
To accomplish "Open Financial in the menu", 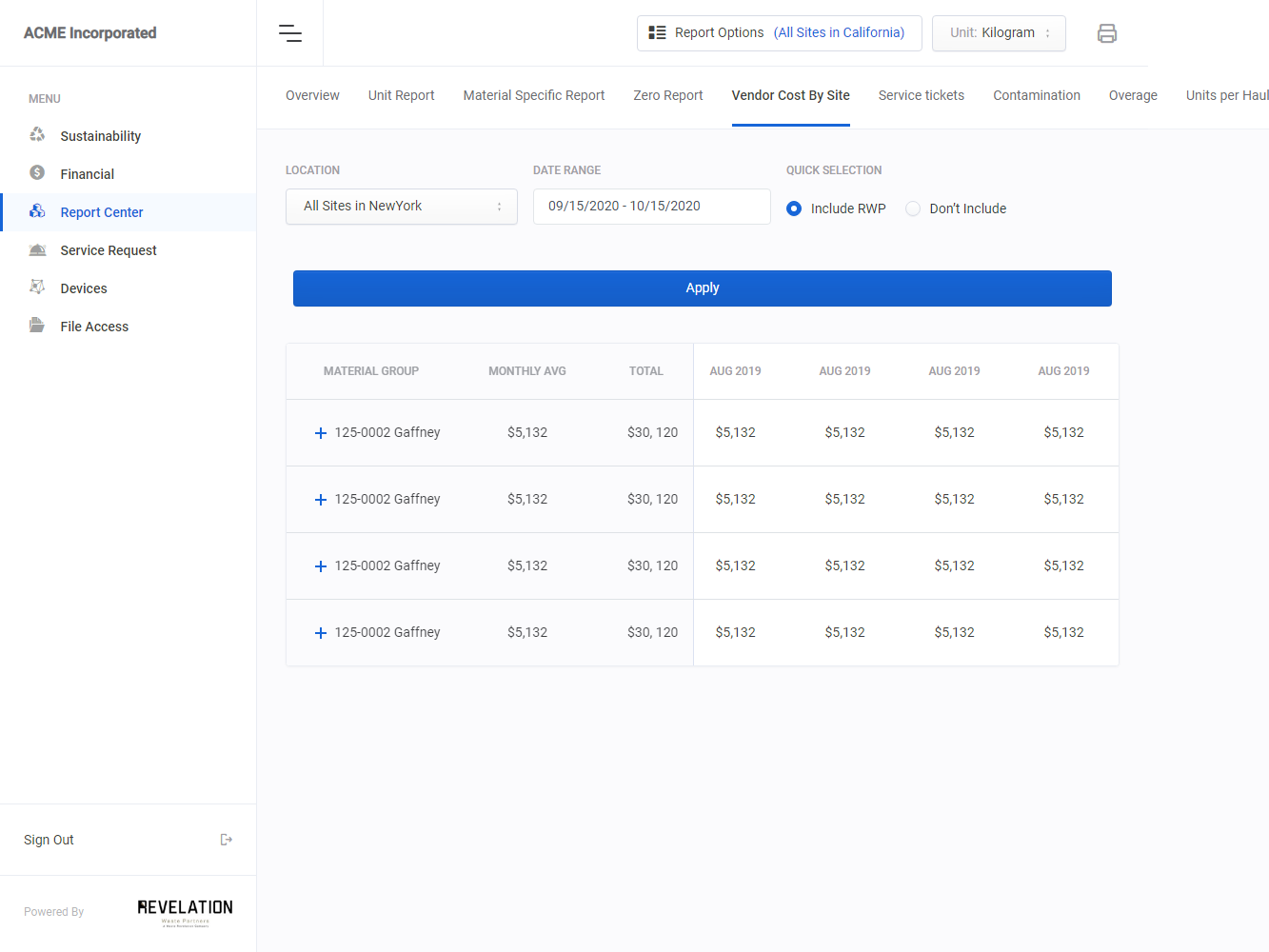I will (x=87, y=174).
